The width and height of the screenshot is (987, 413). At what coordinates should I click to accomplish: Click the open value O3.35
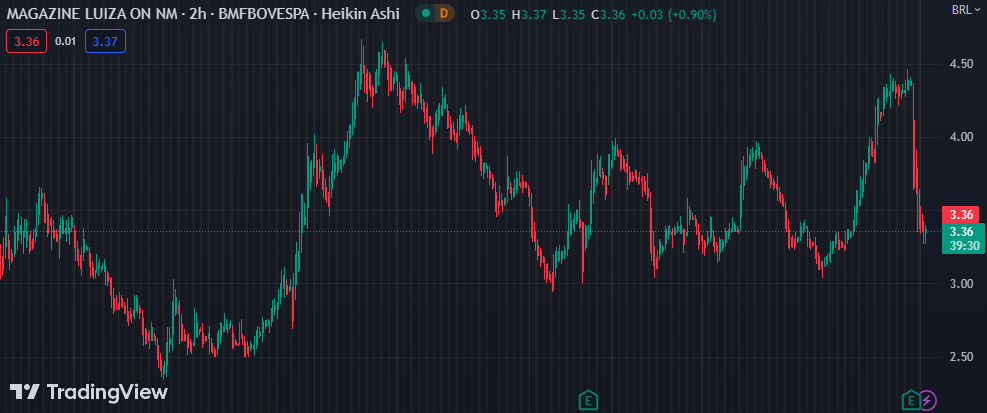pyautogui.click(x=488, y=14)
